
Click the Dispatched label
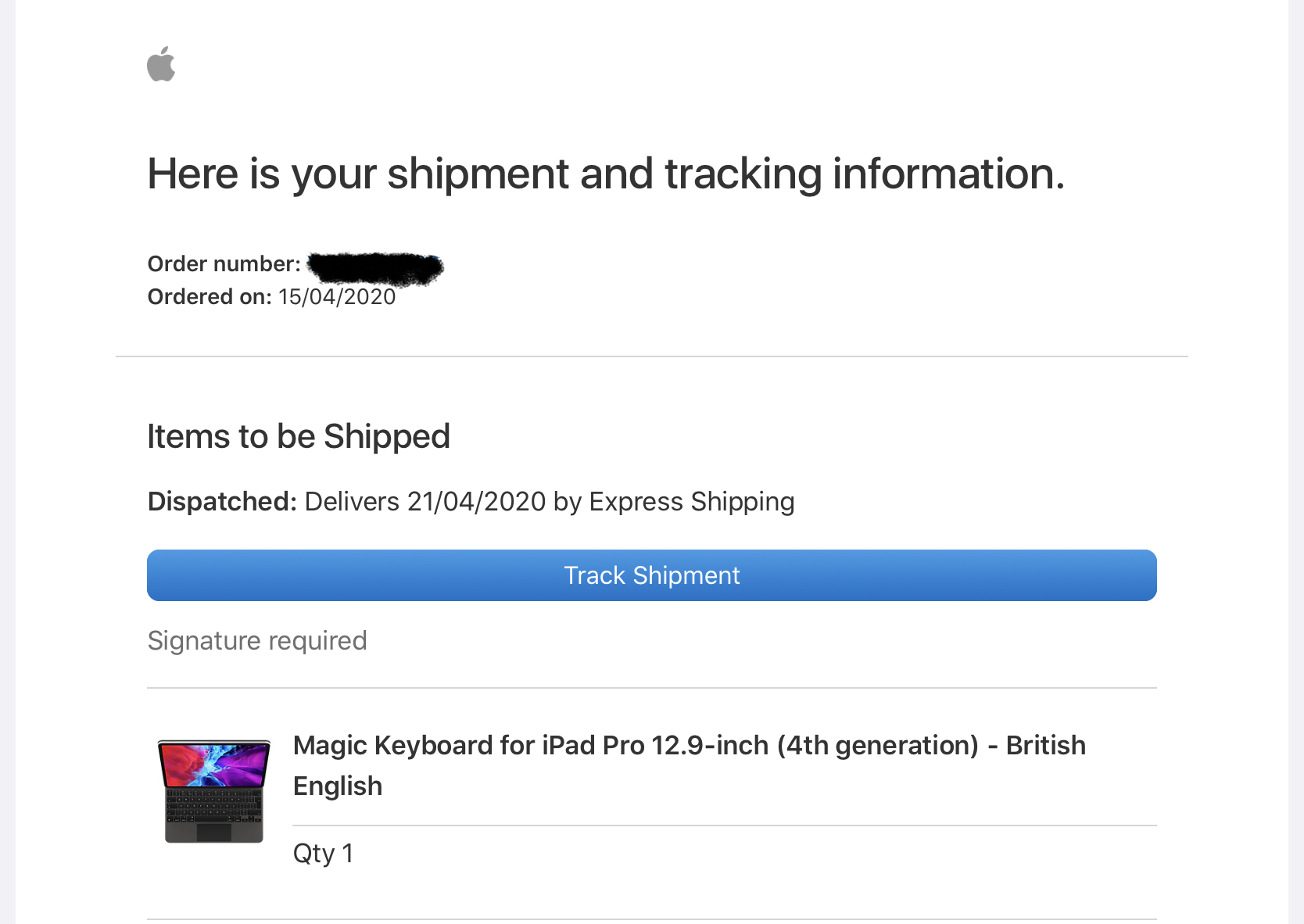point(222,501)
